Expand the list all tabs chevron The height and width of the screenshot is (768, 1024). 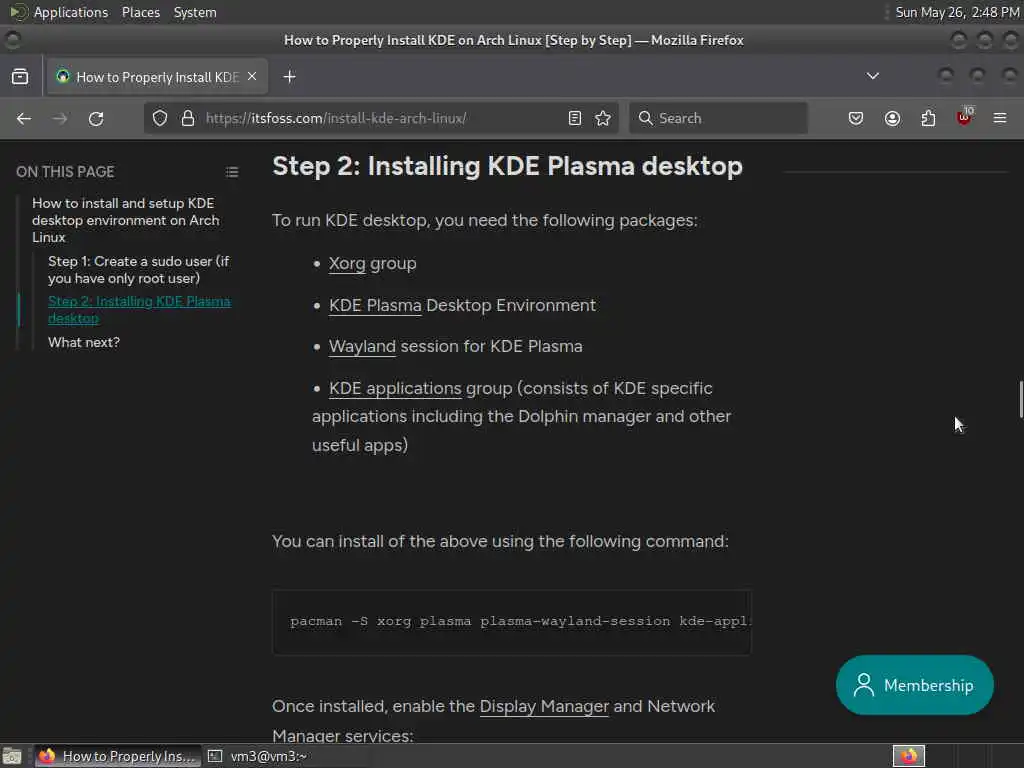872,76
